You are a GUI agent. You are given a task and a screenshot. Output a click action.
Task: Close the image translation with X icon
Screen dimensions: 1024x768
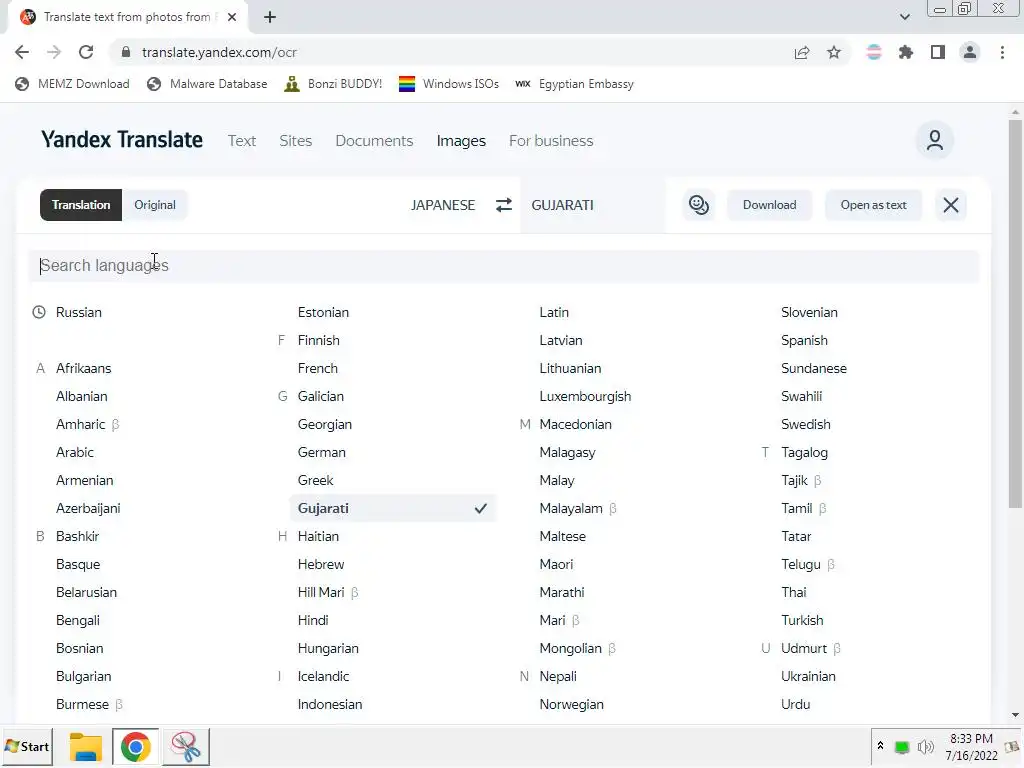951,205
